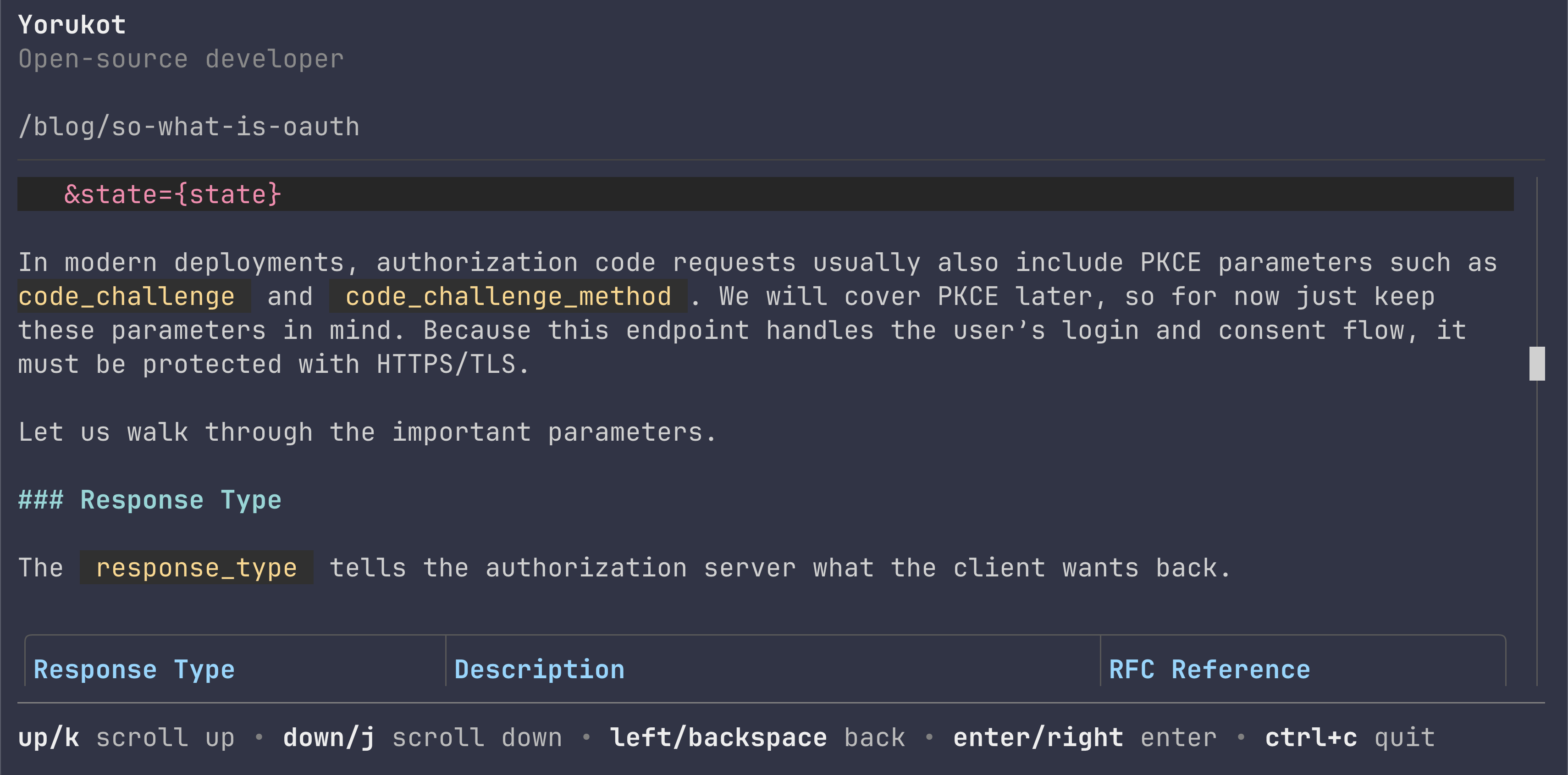Click the Yorukot site title
This screenshot has width=1568, height=775.
[x=72, y=25]
